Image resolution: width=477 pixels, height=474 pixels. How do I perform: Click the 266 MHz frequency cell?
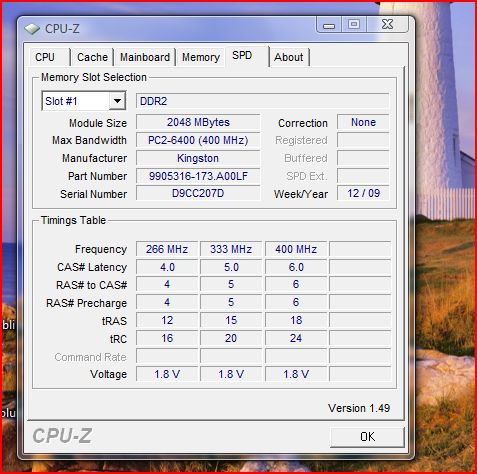[167, 249]
